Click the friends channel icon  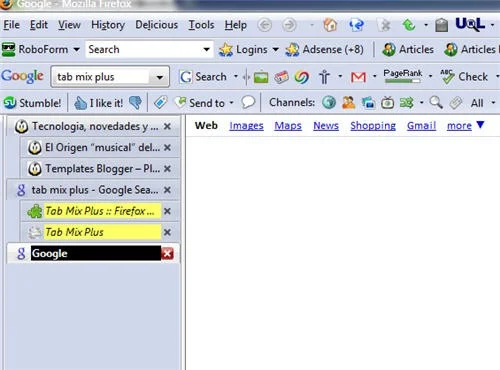[x=348, y=103]
